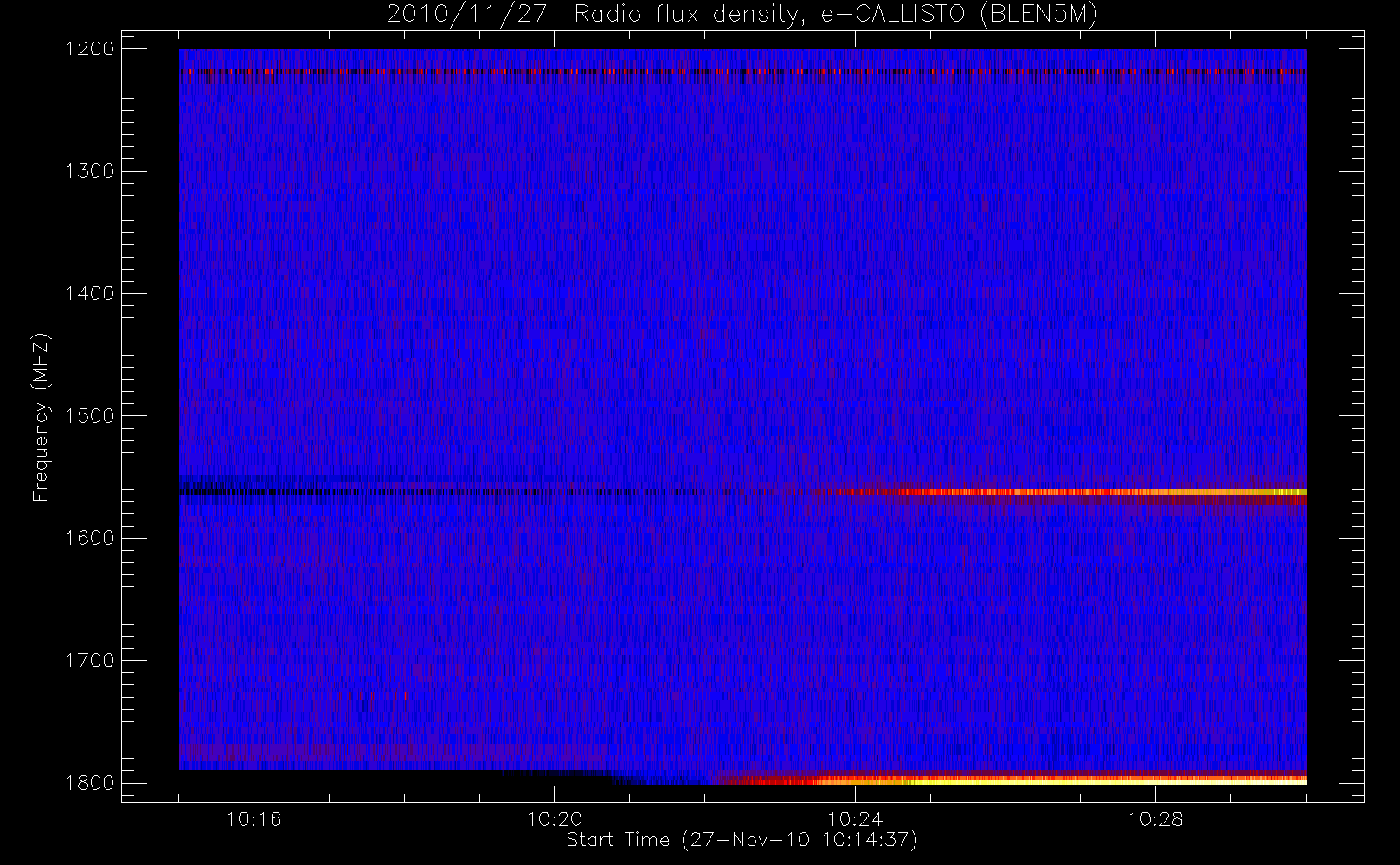Click the 10:16 time axis label
The height and width of the screenshot is (865, 1400).
pos(254,819)
